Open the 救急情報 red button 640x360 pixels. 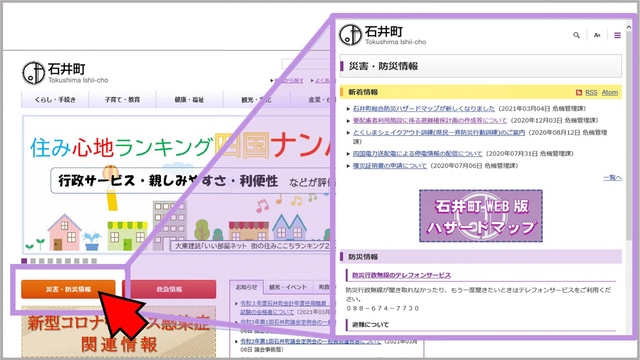169,289
